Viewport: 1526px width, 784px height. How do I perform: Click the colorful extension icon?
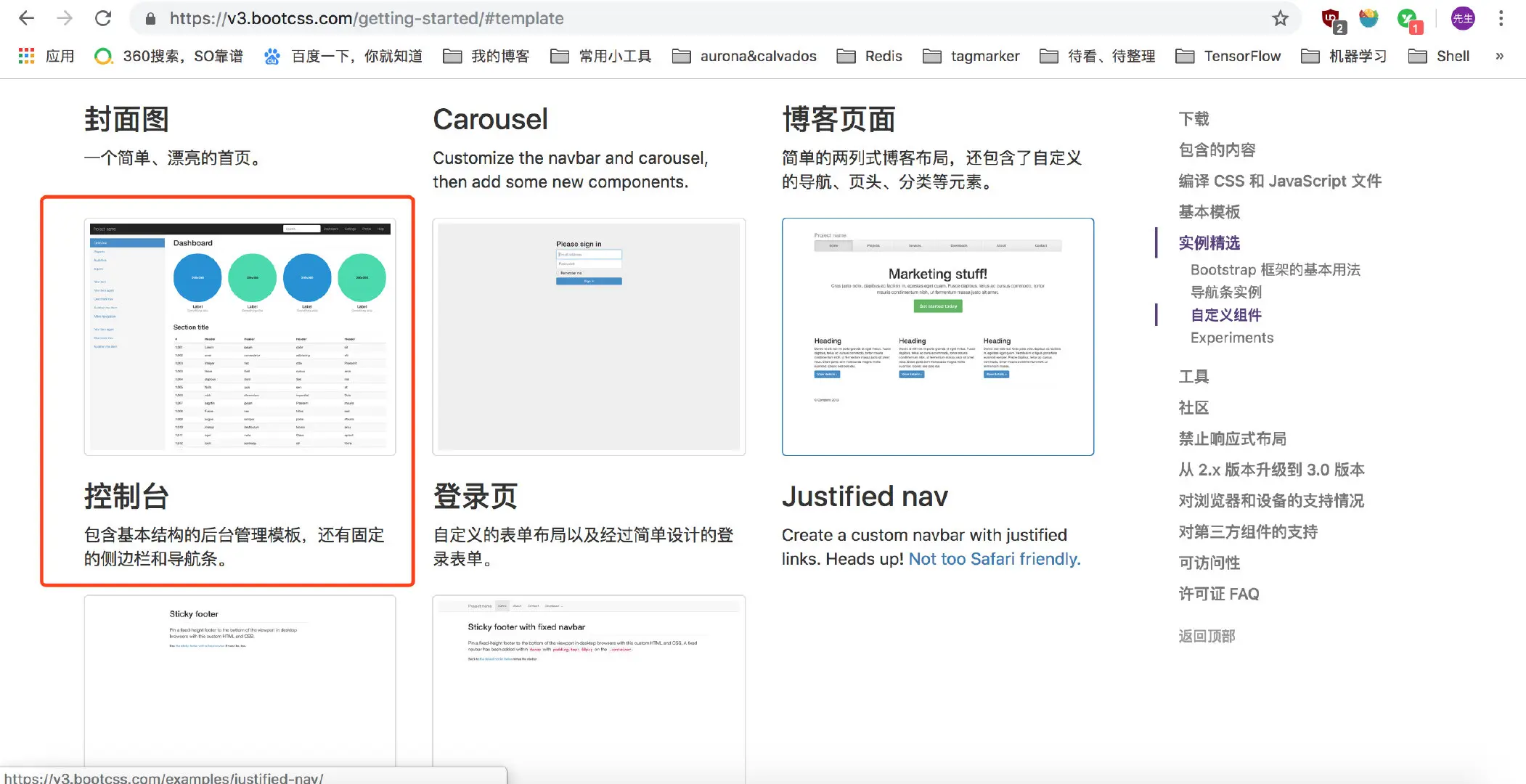point(1369,18)
